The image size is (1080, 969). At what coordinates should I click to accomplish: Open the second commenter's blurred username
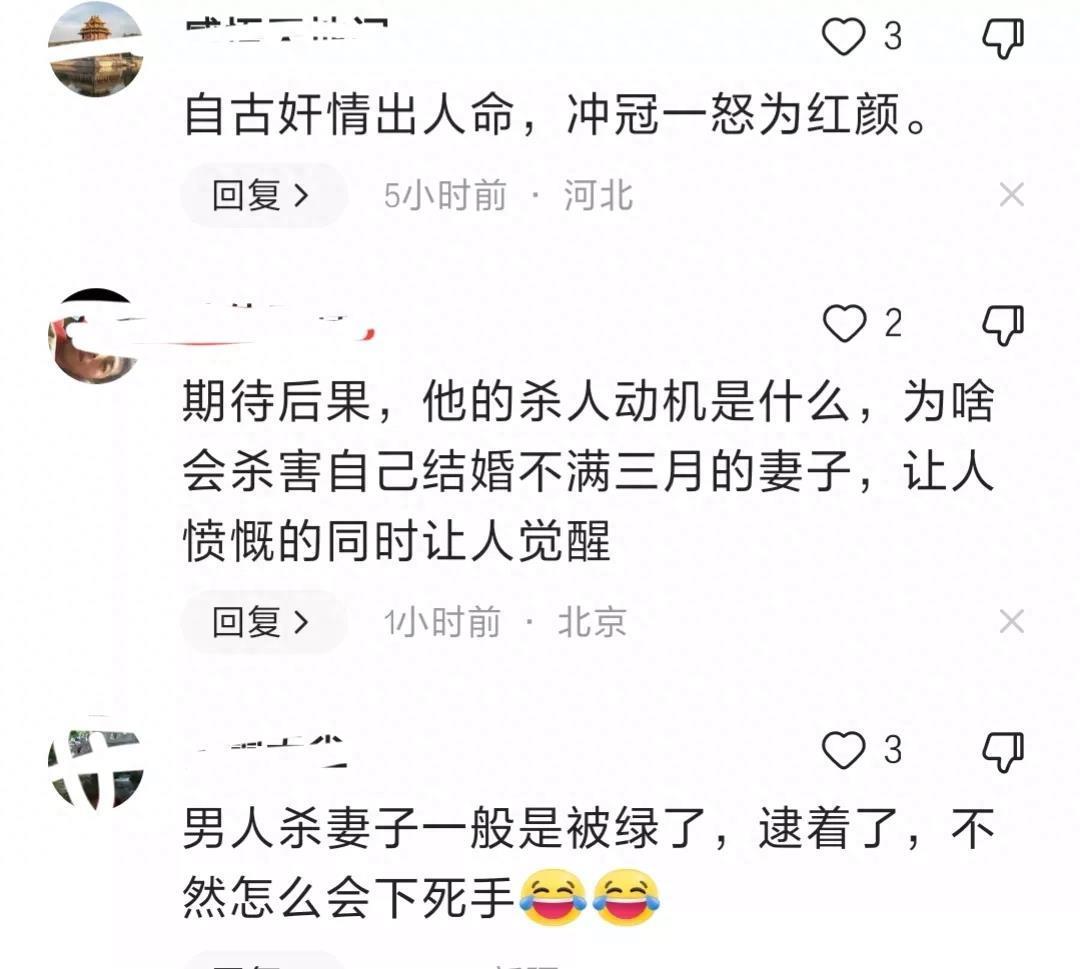[x=280, y=323]
